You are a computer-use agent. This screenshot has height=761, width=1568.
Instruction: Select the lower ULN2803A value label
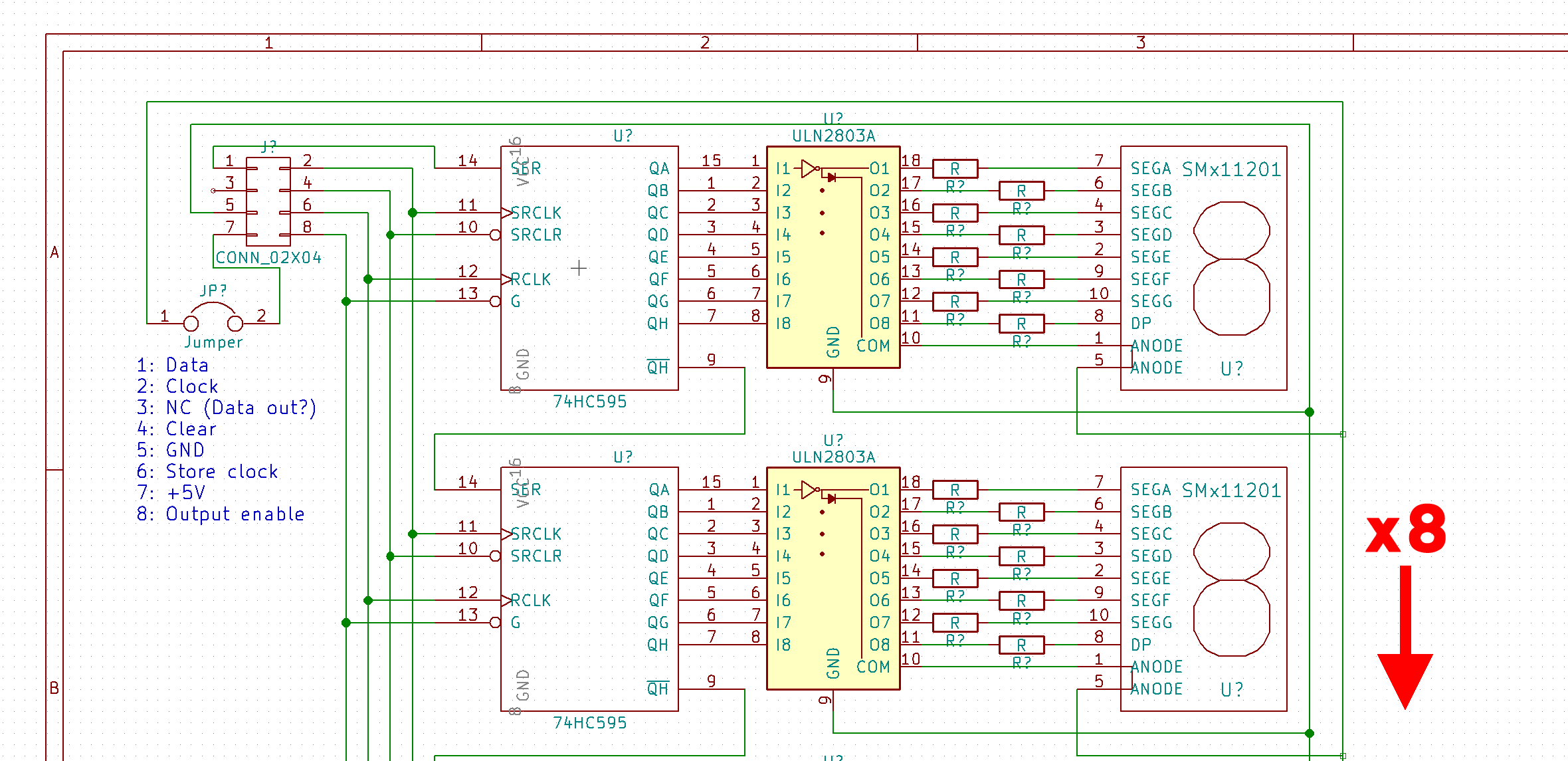[x=833, y=457]
